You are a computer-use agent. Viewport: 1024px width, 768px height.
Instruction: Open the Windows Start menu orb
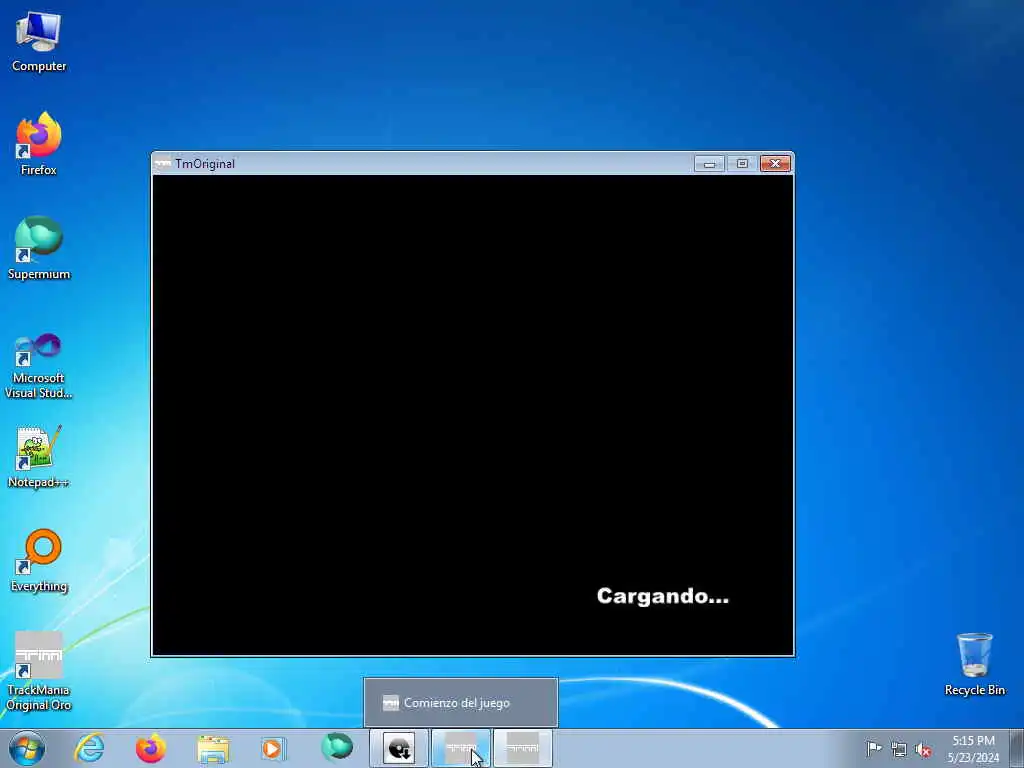(27, 748)
